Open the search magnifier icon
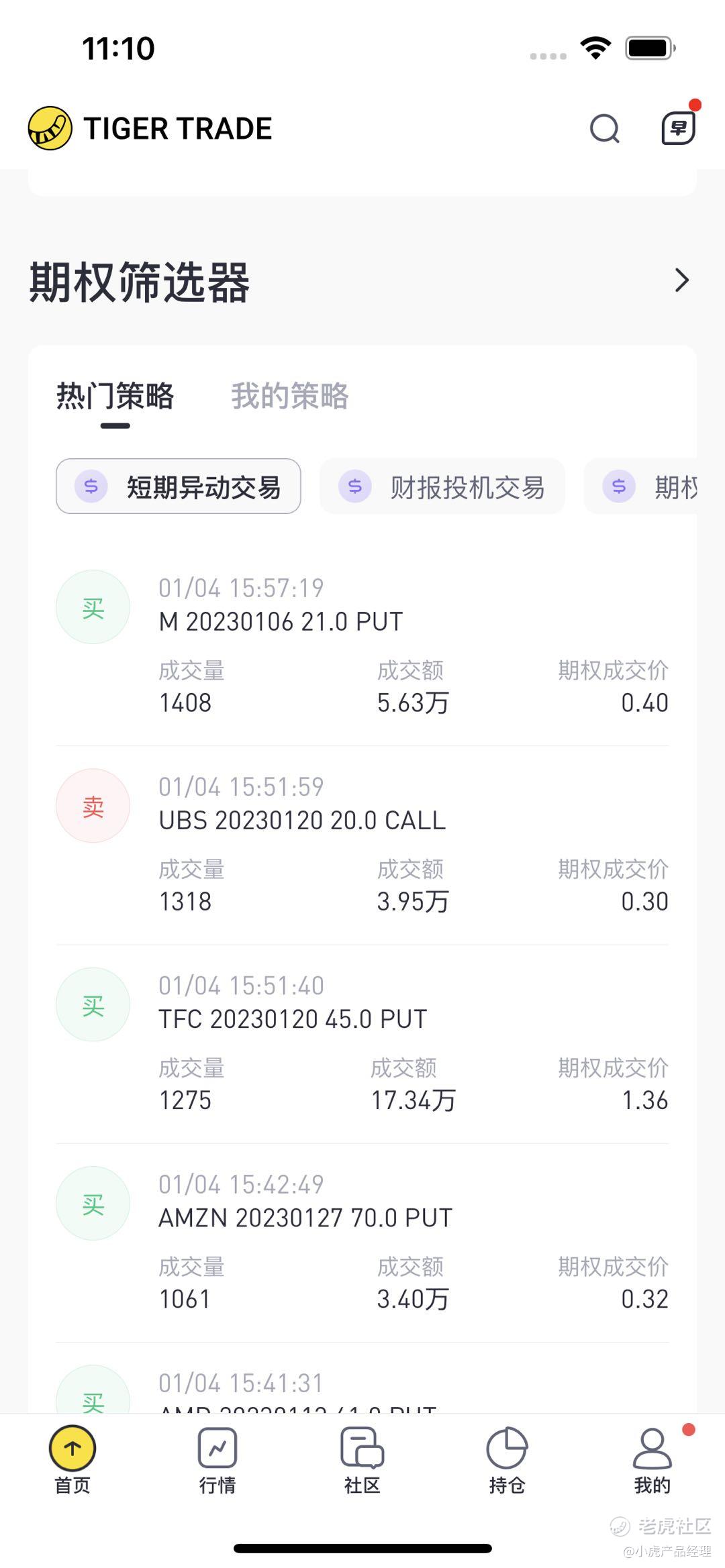Viewport: 725px width, 1568px height. (604, 128)
